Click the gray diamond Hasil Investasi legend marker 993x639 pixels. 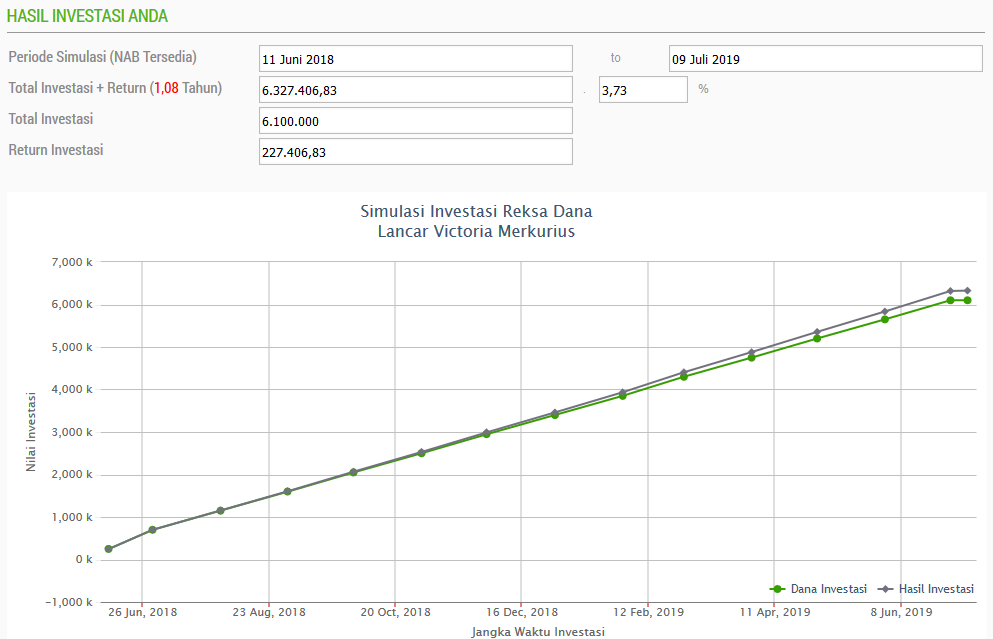(885, 589)
